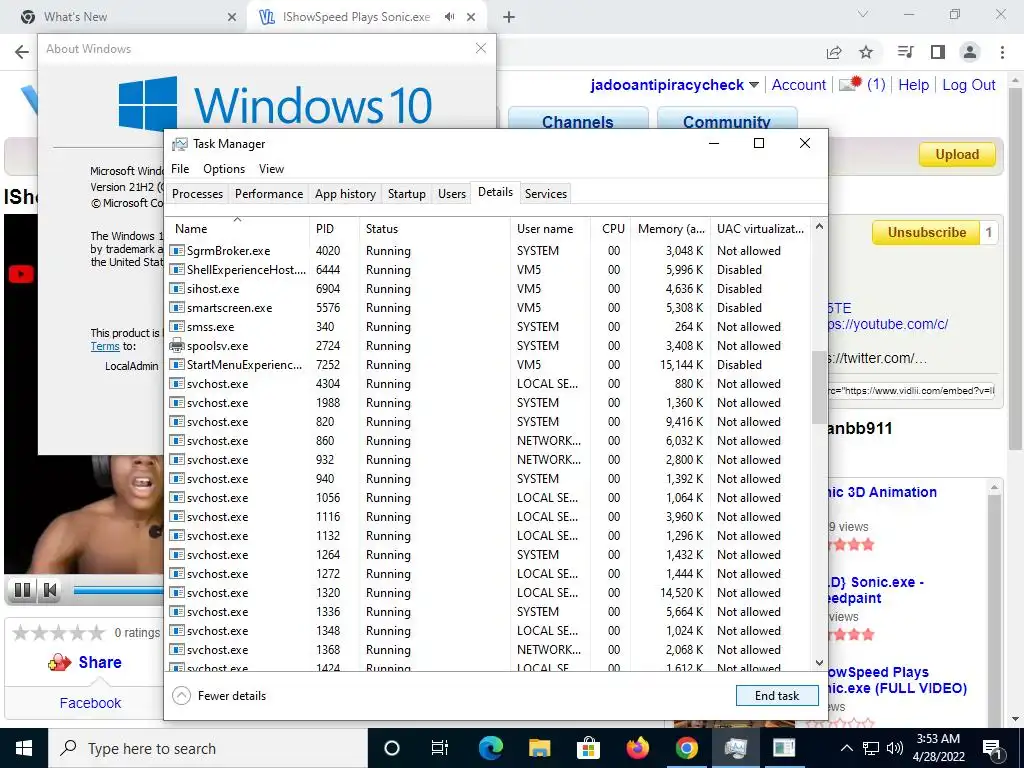
Task: Select spoolsv.exe process row
Action: click(x=488, y=346)
